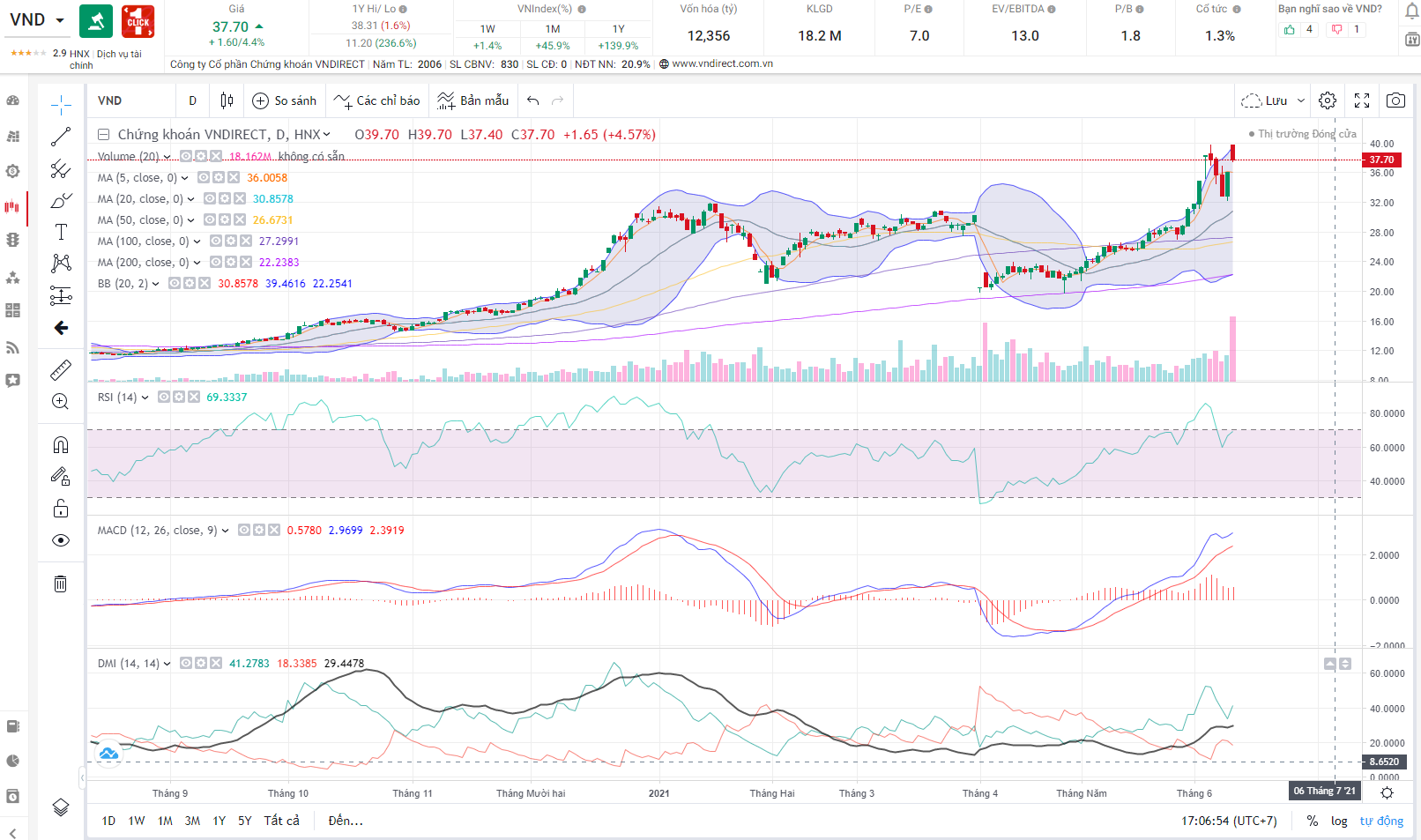Enter fullscreen chart mode
The height and width of the screenshot is (840, 1421).
pos(1362,100)
